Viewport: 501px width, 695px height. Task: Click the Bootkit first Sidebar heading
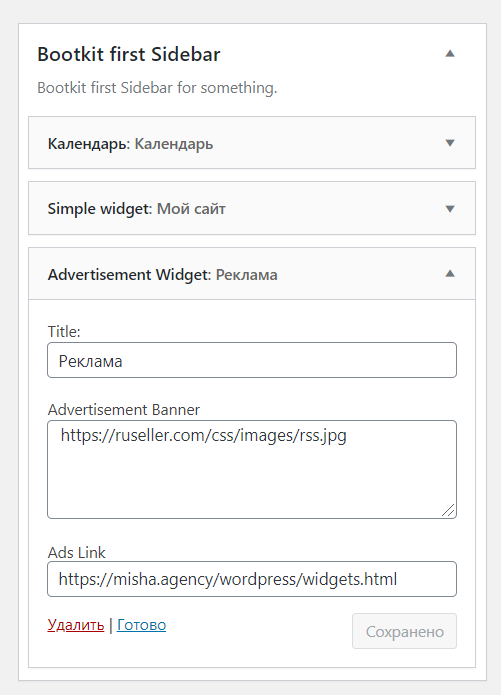[x=129, y=54]
